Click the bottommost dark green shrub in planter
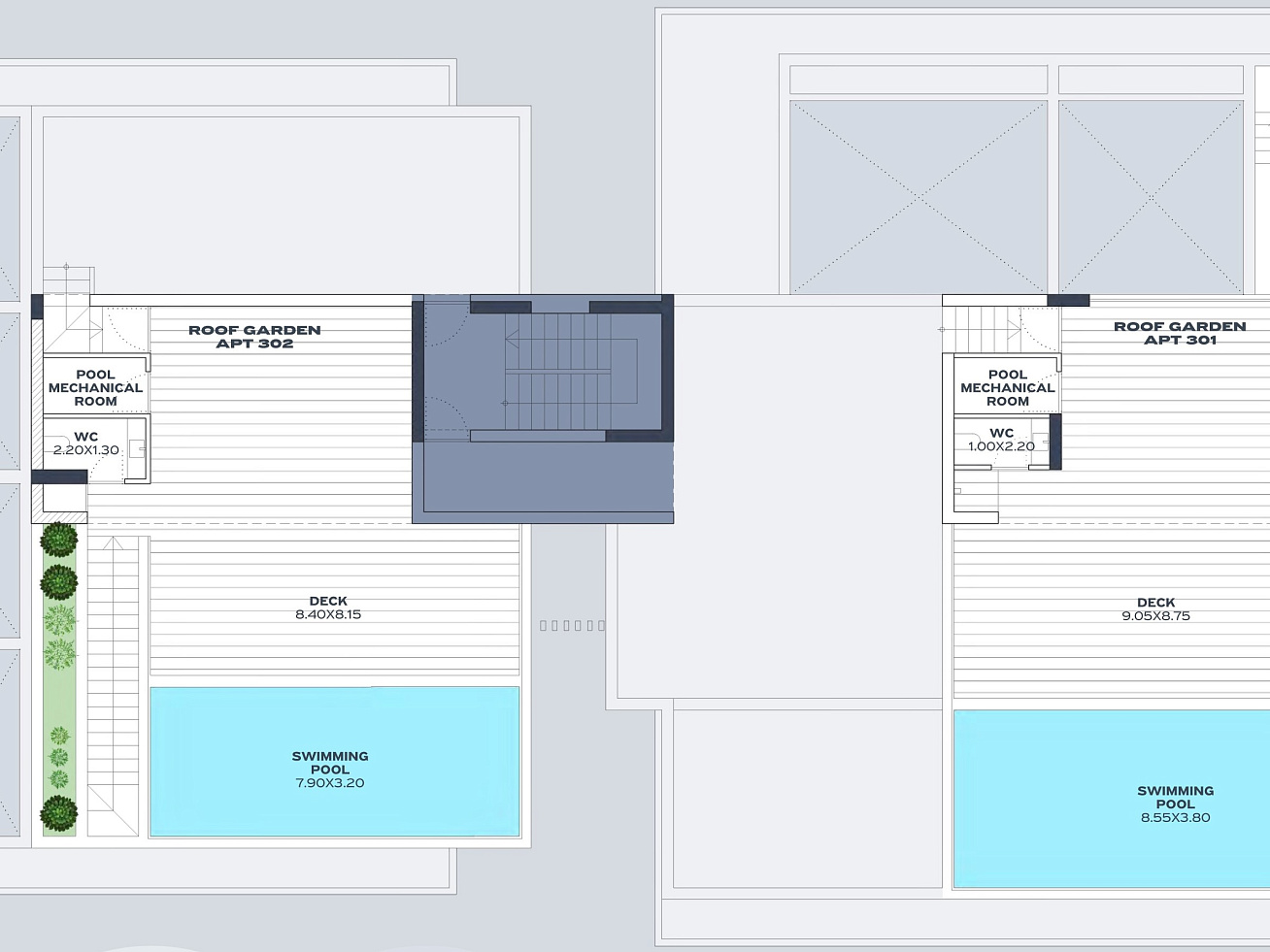This screenshot has width=1270, height=952. (x=59, y=813)
